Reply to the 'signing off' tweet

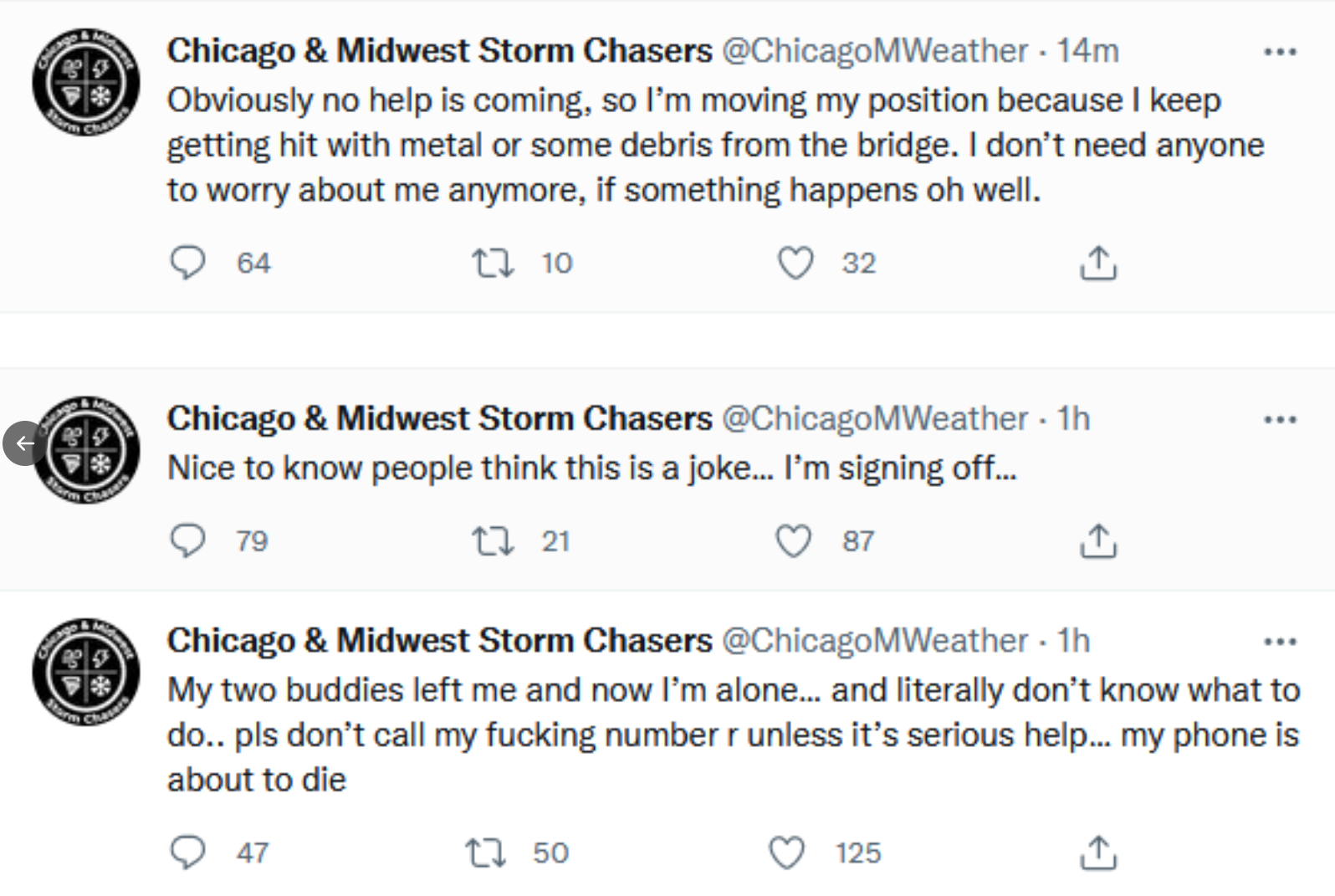pyautogui.click(x=187, y=540)
